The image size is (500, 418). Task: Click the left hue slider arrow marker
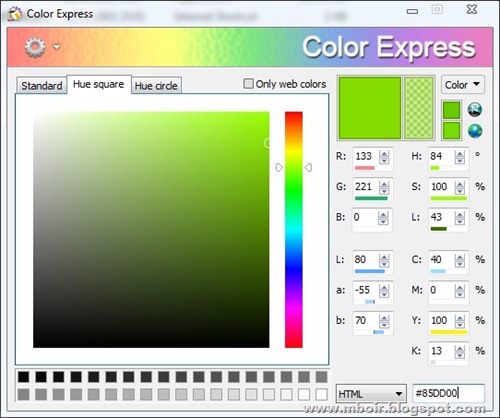279,167
